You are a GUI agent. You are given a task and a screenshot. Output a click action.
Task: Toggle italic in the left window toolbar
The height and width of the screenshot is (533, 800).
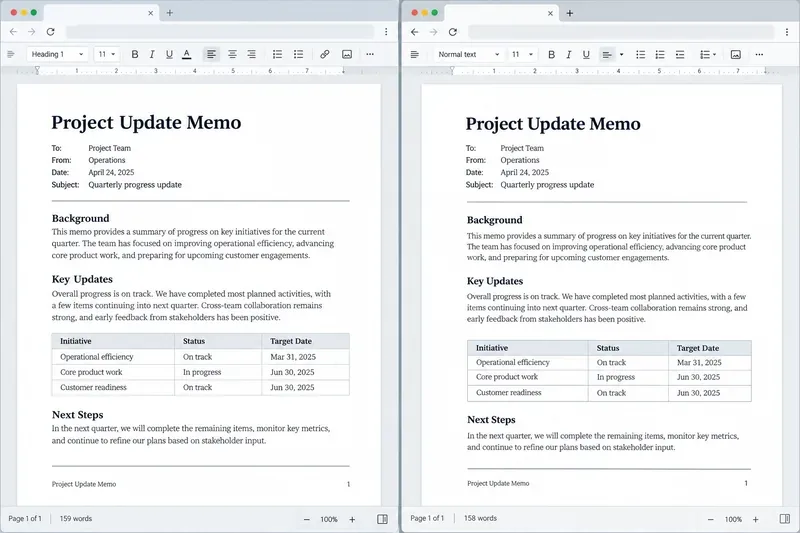[152, 54]
